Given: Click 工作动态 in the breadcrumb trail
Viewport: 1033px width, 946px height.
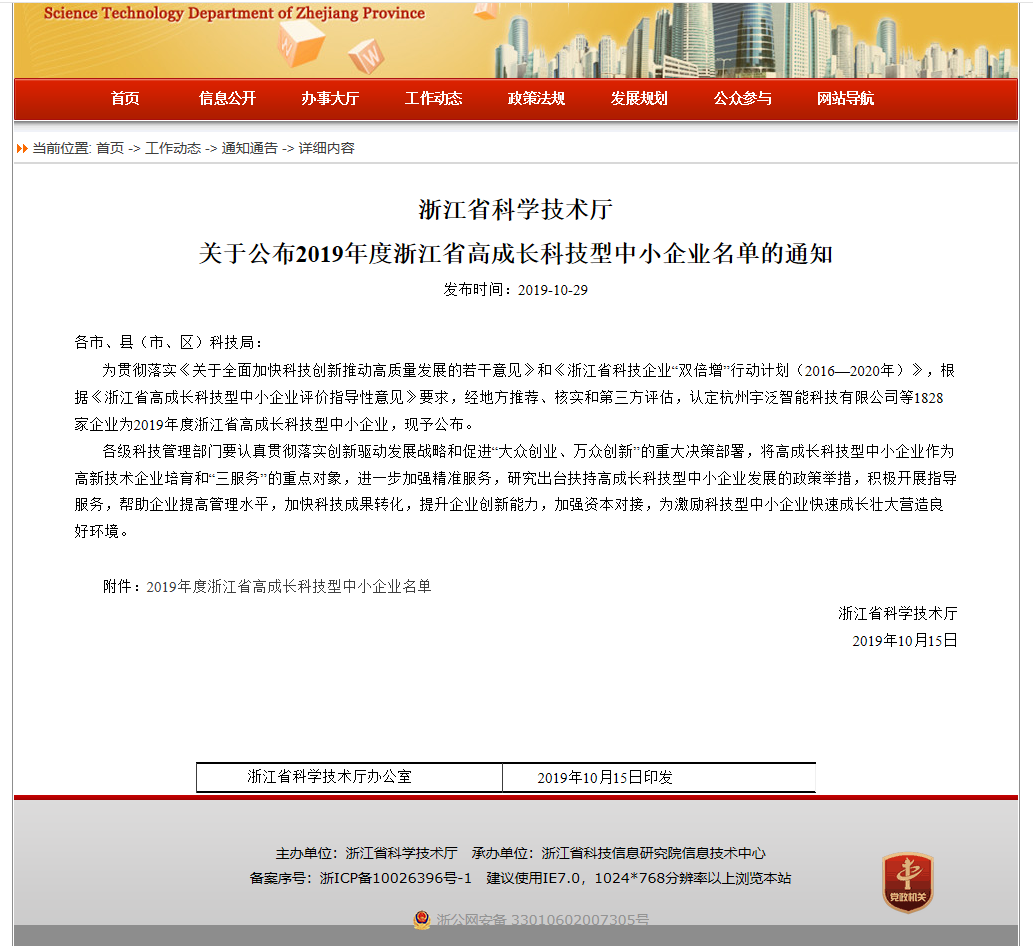Looking at the screenshot, I should (x=172, y=148).
